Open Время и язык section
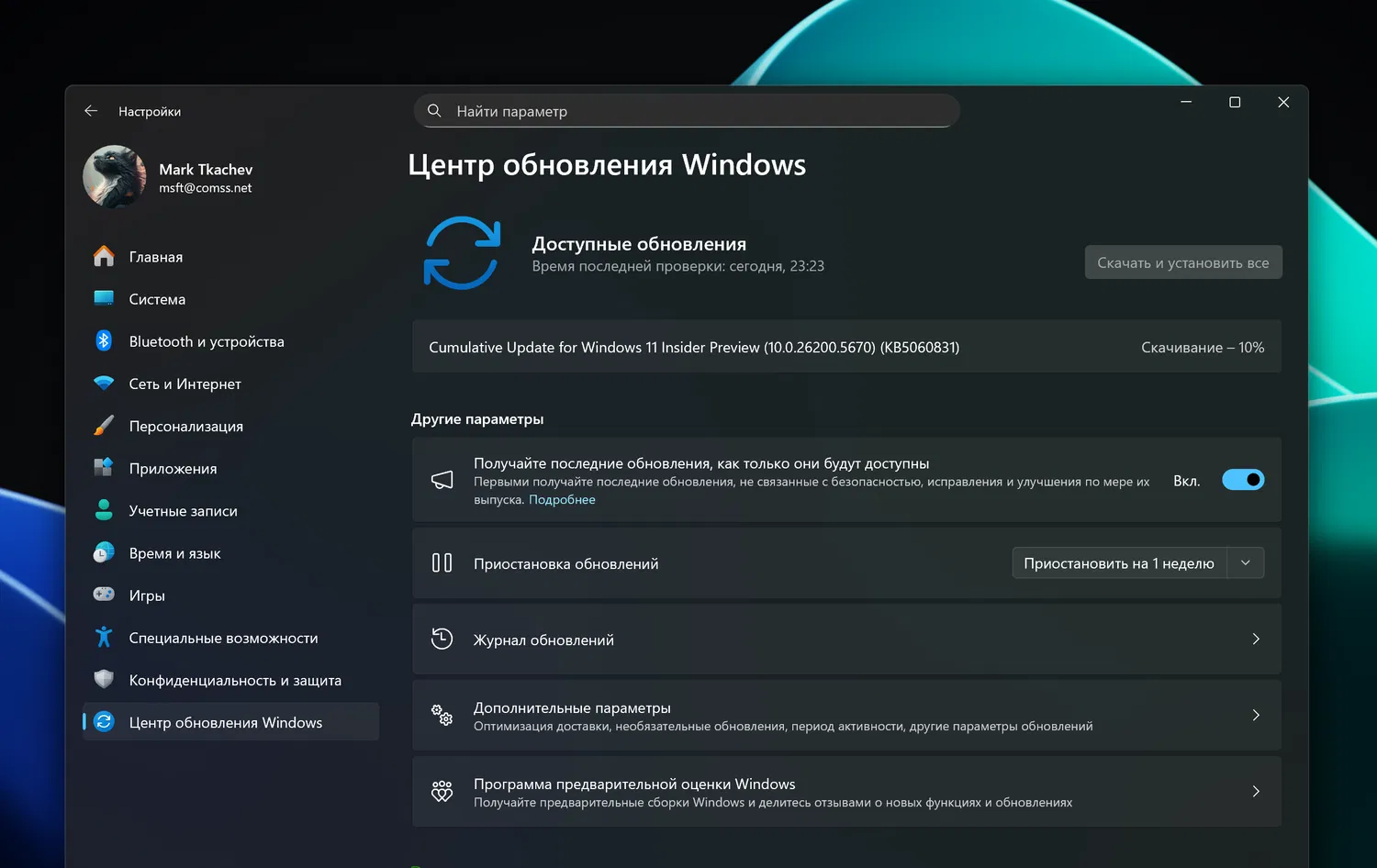 [x=230, y=552]
